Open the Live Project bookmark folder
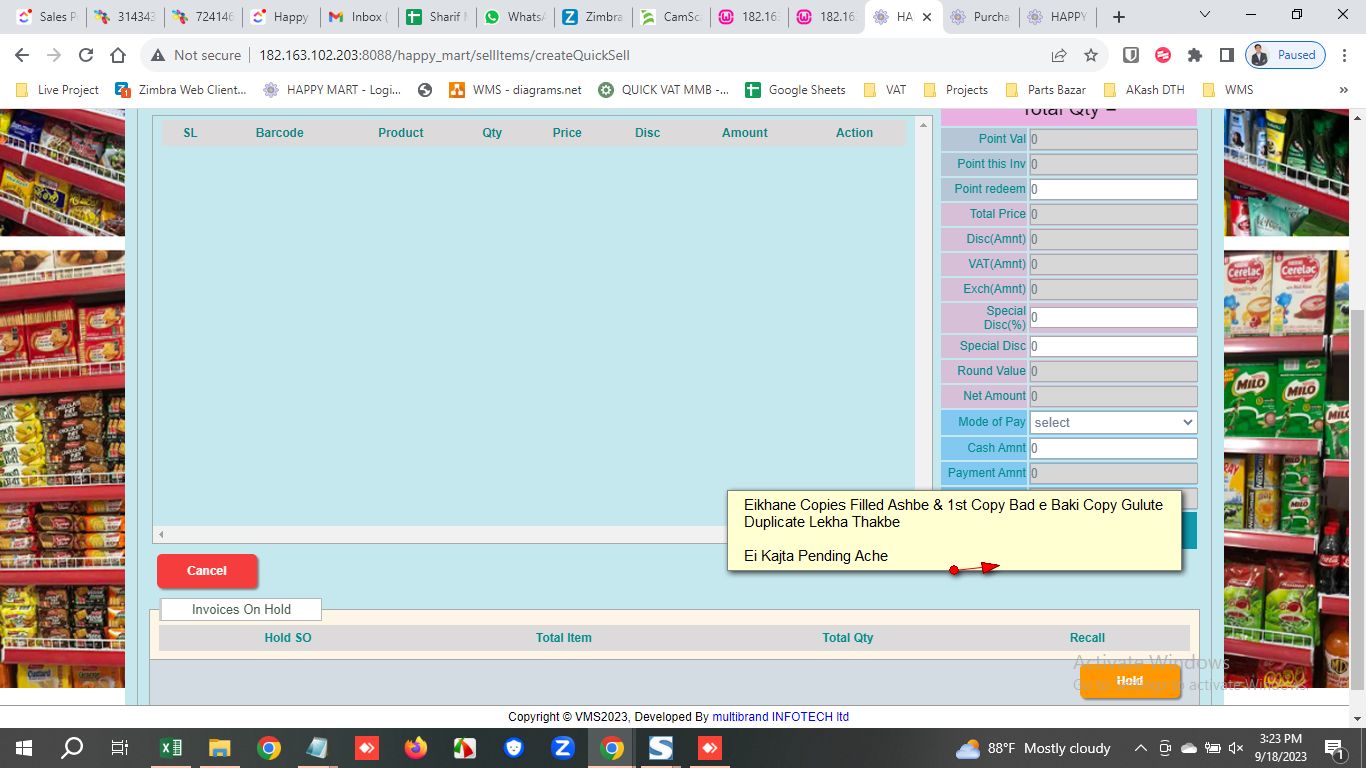The width and height of the screenshot is (1366, 768). coord(57,90)
